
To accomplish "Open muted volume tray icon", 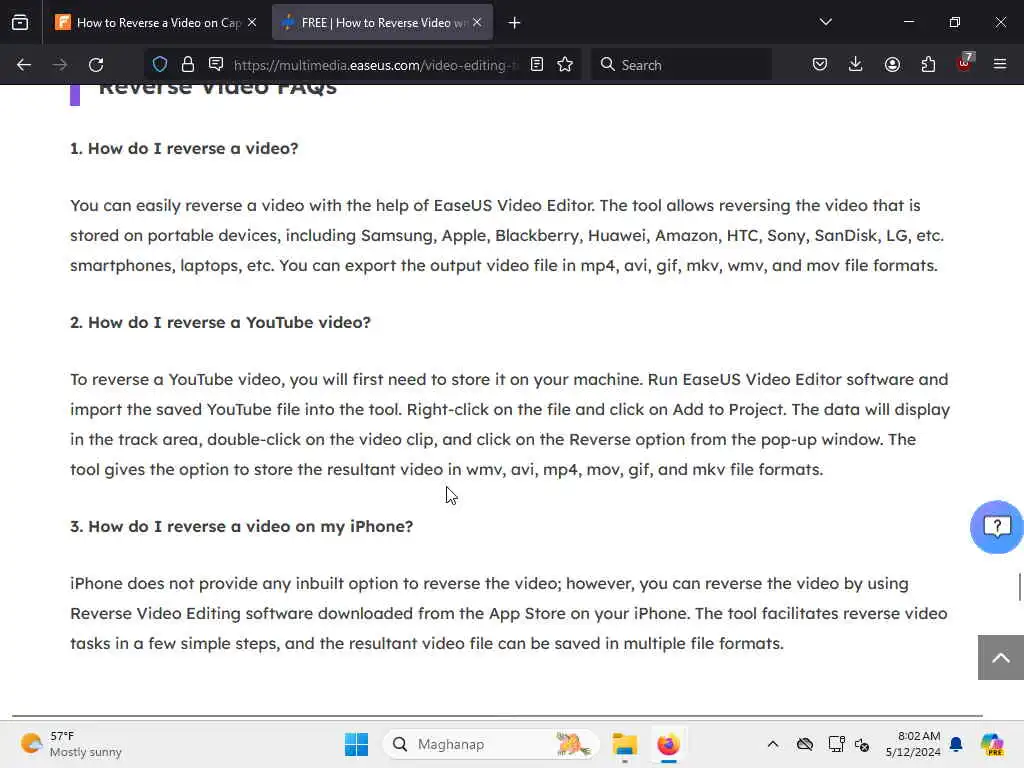I will (x=862, y=744).
